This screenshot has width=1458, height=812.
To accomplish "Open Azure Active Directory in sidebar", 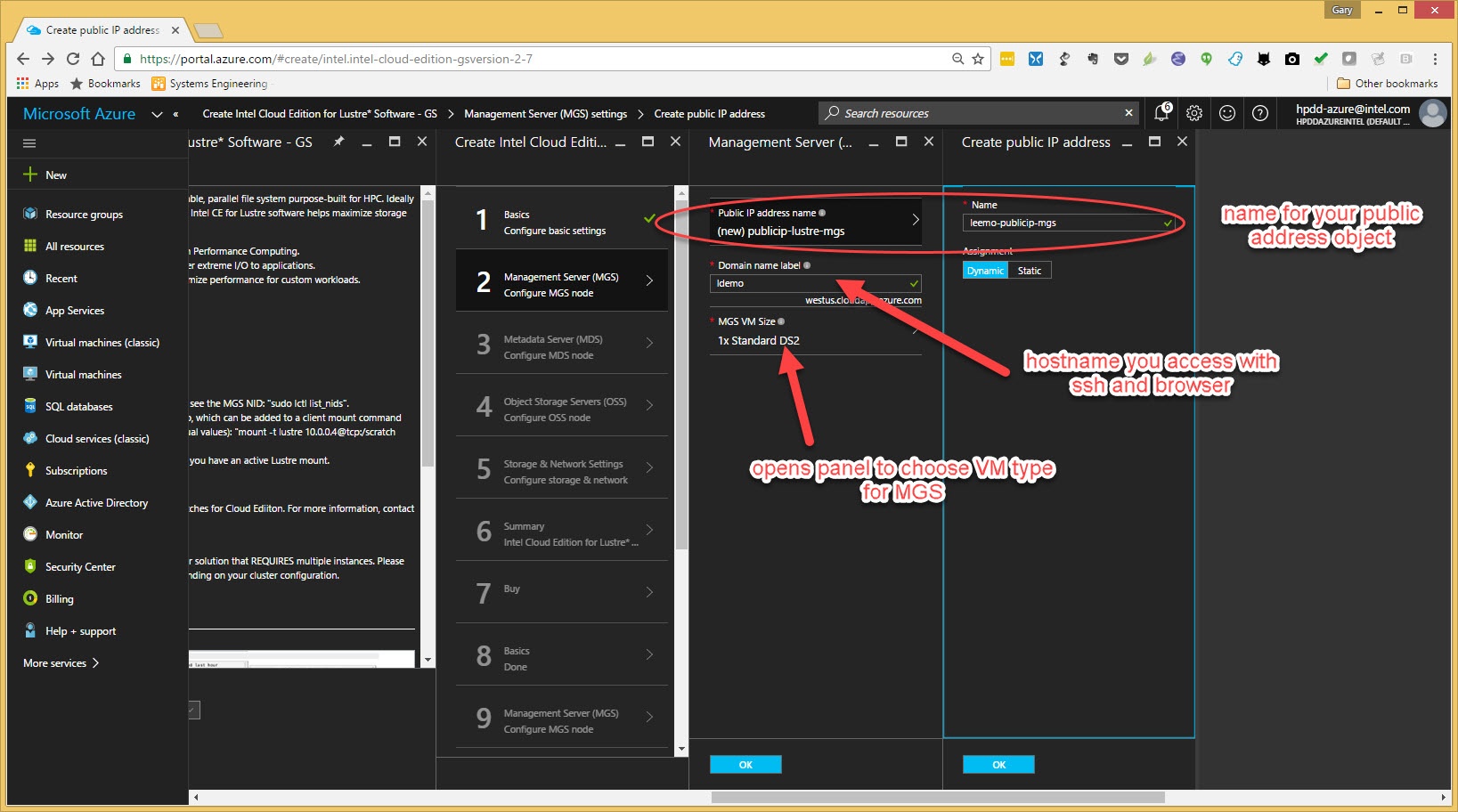I will tap(96, 503).
